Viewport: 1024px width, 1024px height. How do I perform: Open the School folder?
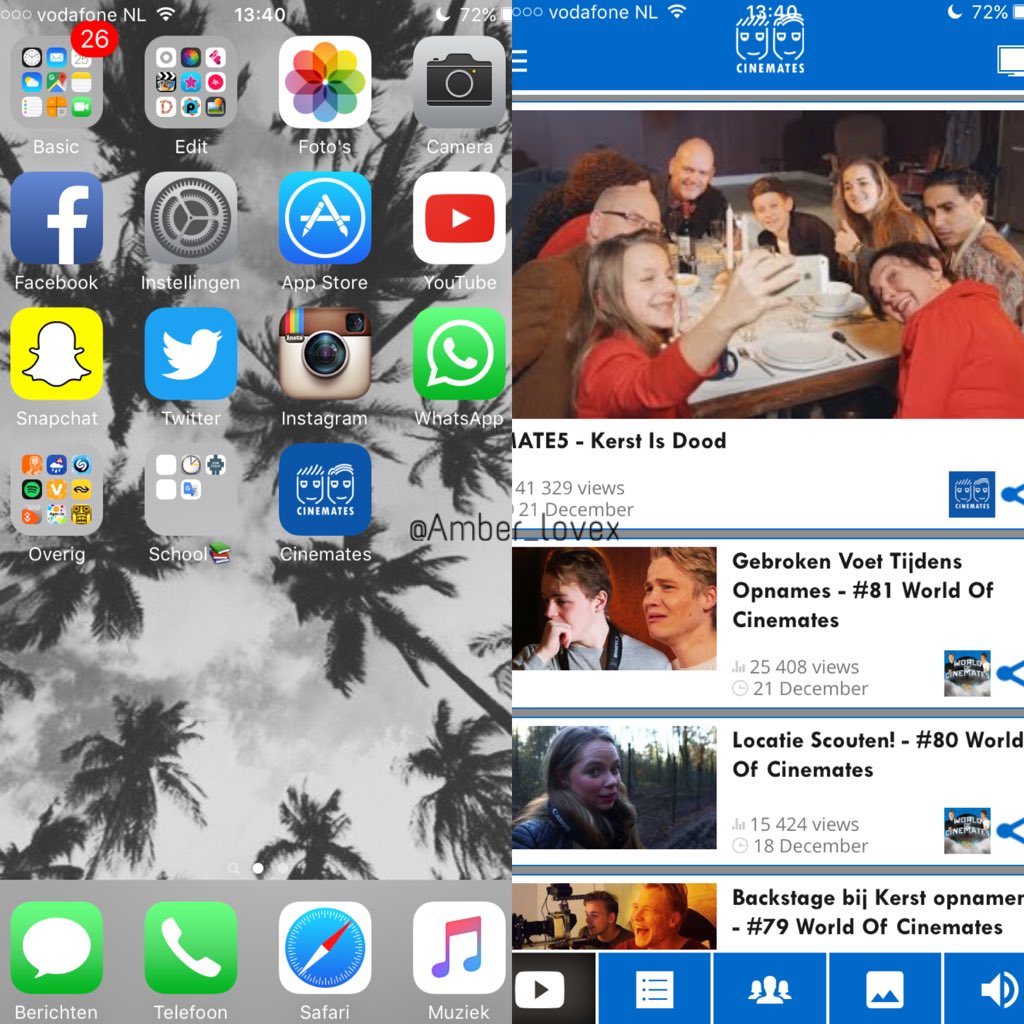[x=191, y=490]
